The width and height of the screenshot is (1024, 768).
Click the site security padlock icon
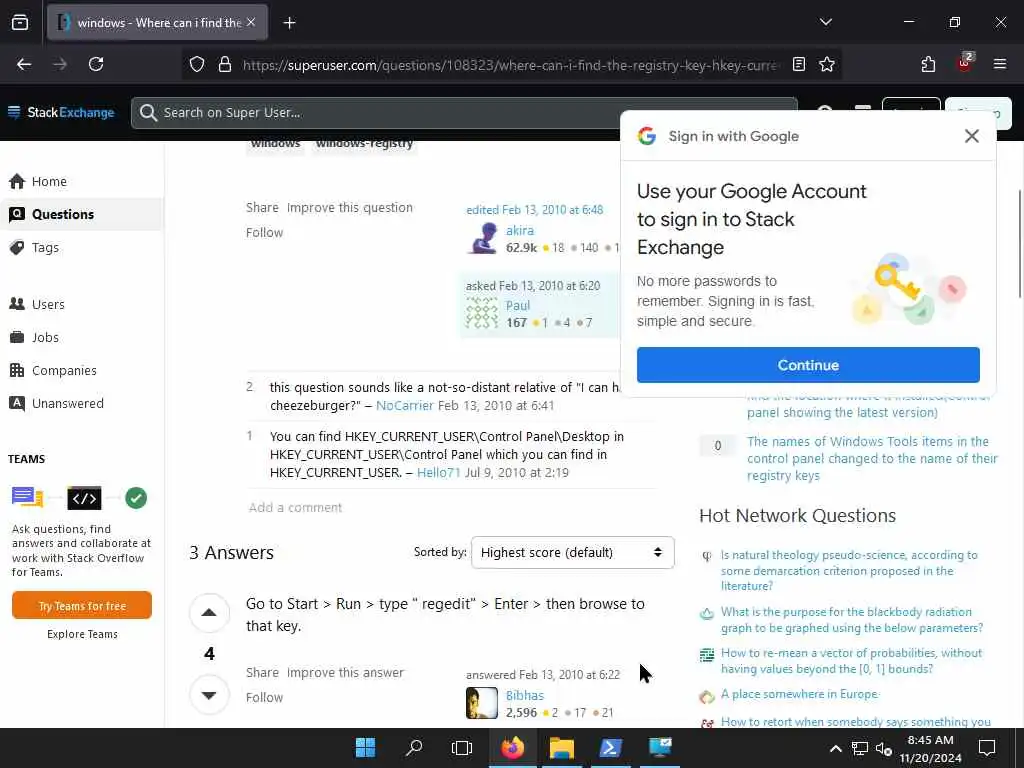[x=225, y=64]
